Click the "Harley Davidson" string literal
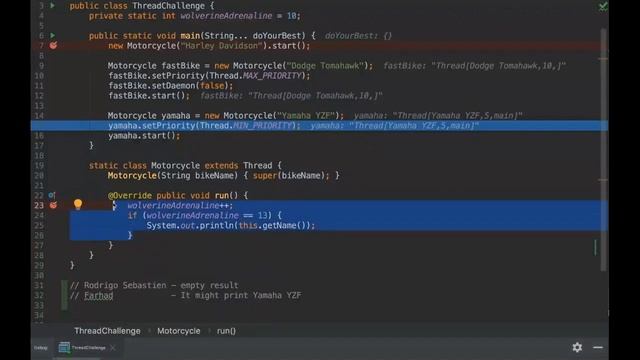This screenshot has height=360, width=640. pos(221,46)
